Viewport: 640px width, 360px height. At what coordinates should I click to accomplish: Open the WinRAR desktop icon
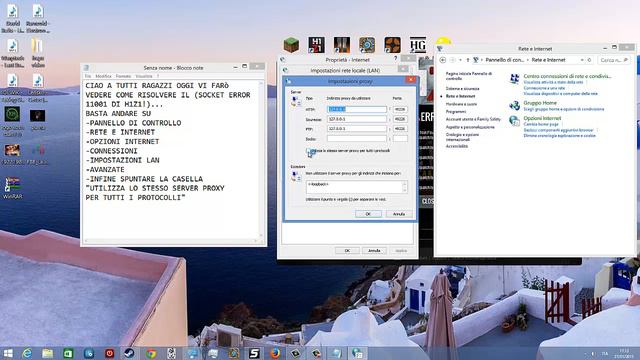[12, 188]
